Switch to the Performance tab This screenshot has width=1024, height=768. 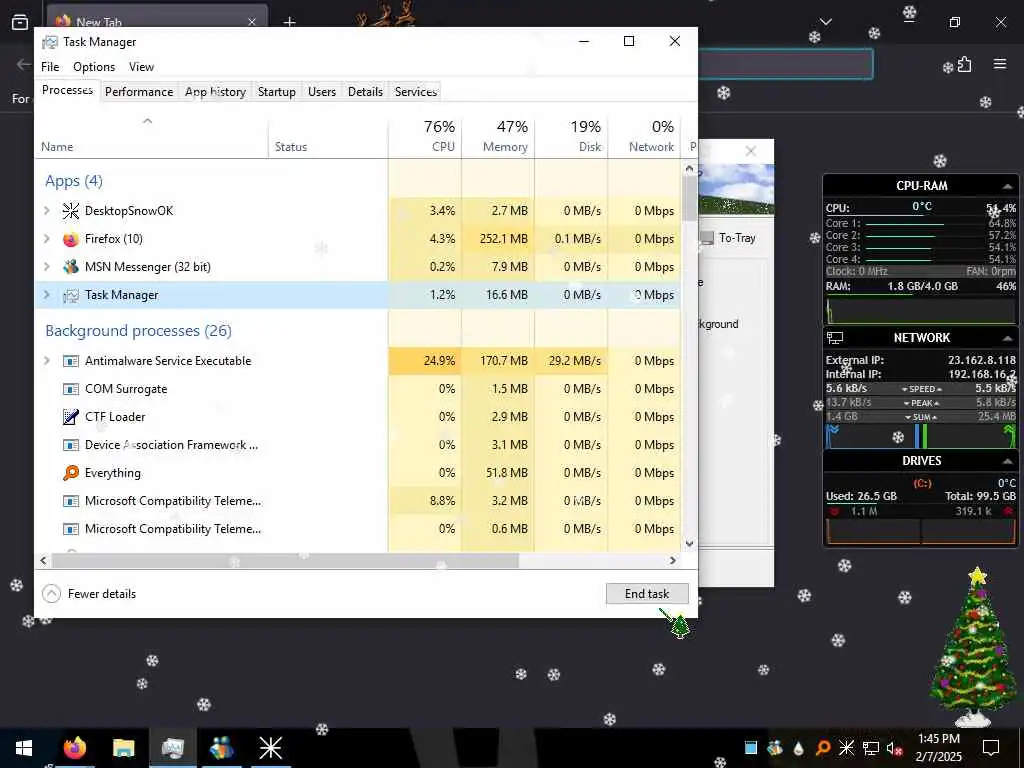tap(139, 91)
